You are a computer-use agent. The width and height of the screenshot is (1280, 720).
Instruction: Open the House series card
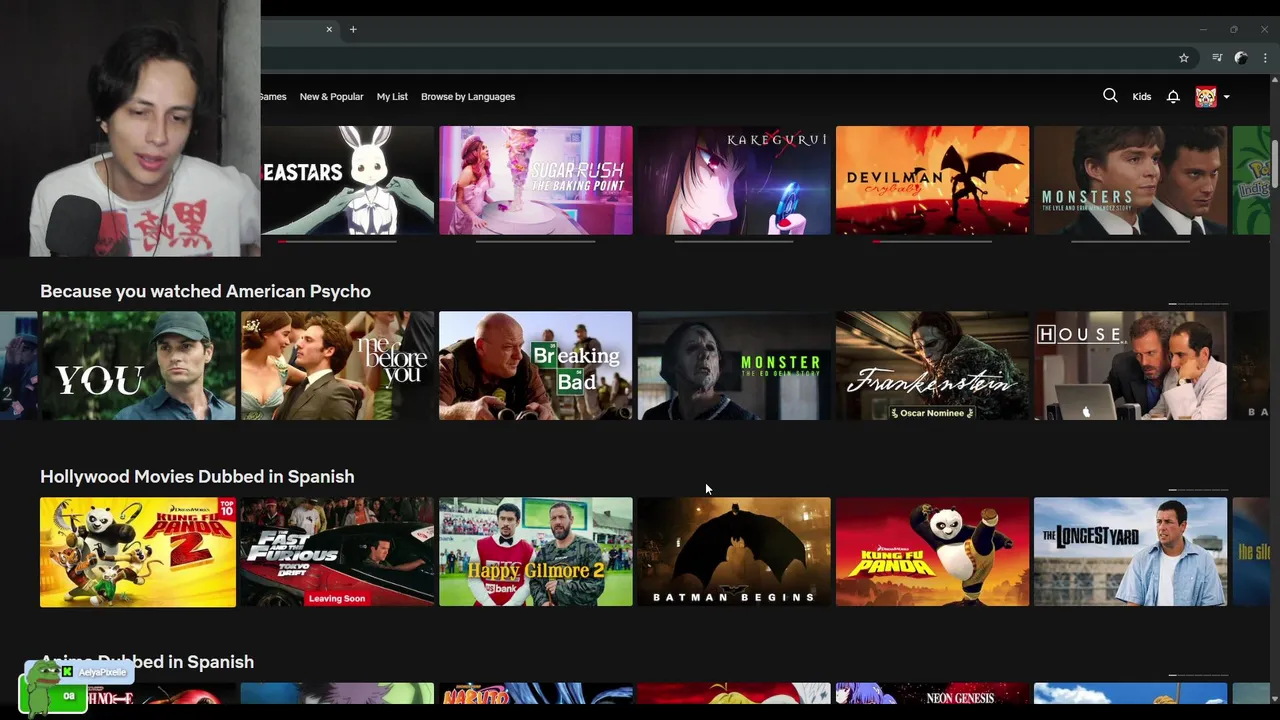tap(1130, 366)
